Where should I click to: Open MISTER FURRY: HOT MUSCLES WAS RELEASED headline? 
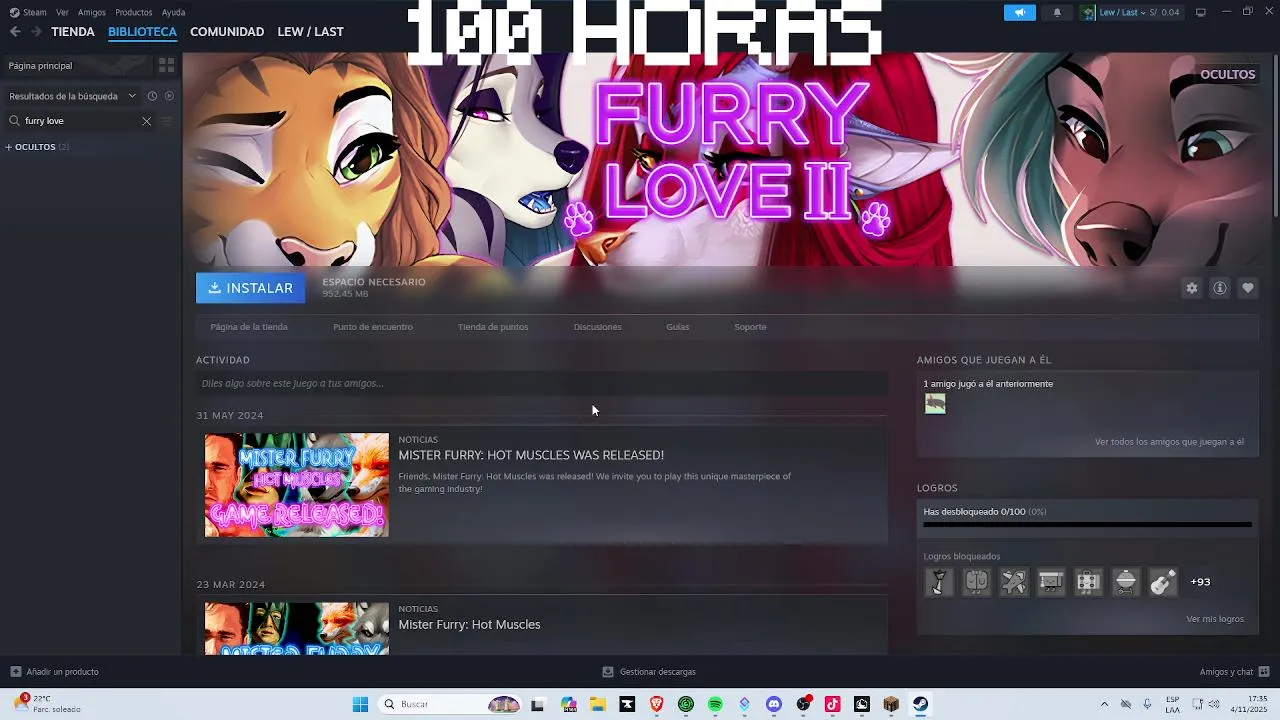click(531, 455)
